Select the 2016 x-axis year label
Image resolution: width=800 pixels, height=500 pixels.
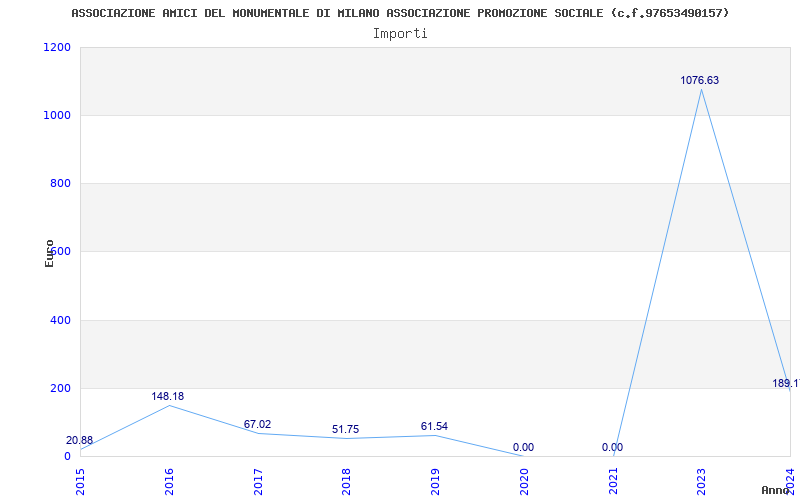point(169,481)
